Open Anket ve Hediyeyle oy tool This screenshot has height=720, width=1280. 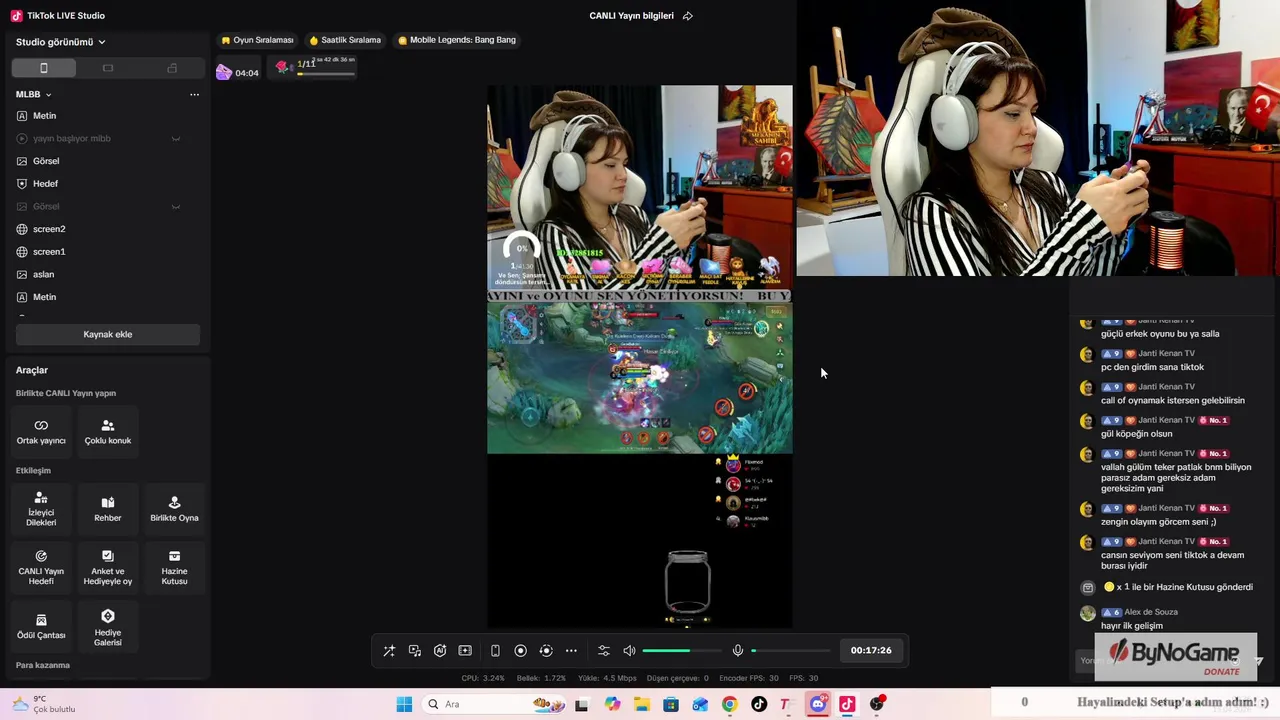coord(108,567)
